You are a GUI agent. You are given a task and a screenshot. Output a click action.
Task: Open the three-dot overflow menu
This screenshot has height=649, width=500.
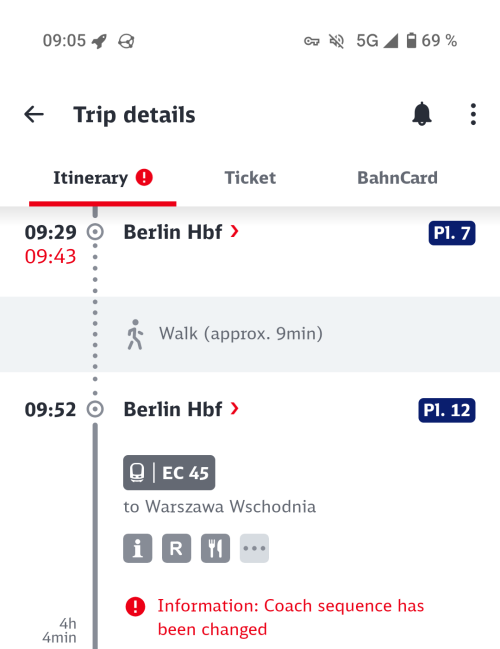(x=473, y=114)
